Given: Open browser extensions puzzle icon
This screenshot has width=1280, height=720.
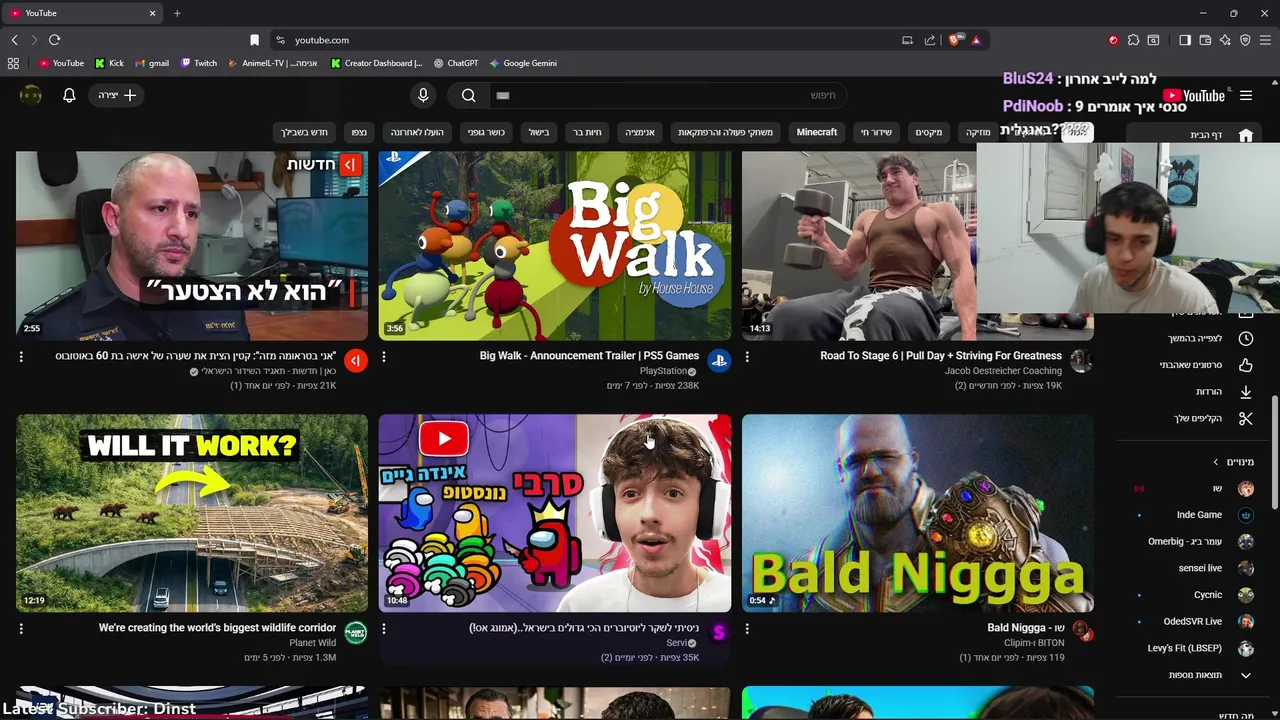Looking at the screenshot, I should pyautogui.click(x=1133, y=40).
